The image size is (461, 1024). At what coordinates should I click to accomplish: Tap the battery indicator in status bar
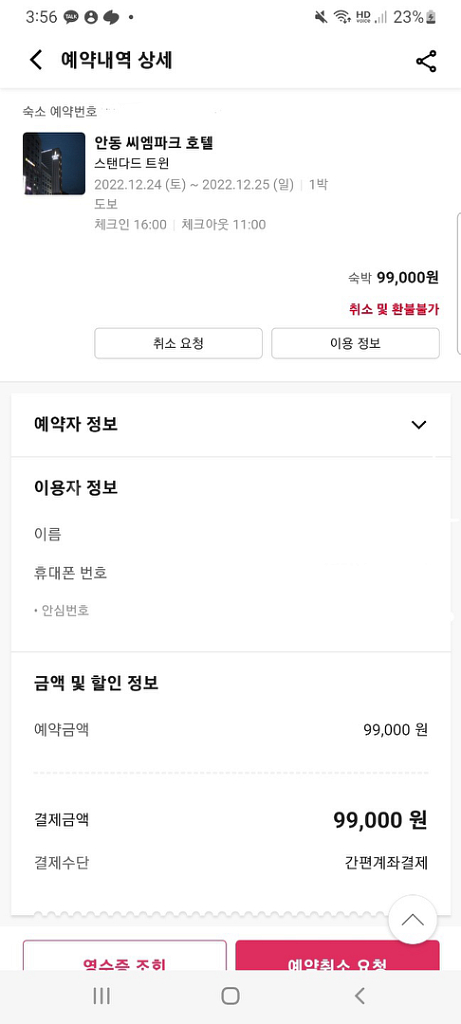[x=431, y=18]
